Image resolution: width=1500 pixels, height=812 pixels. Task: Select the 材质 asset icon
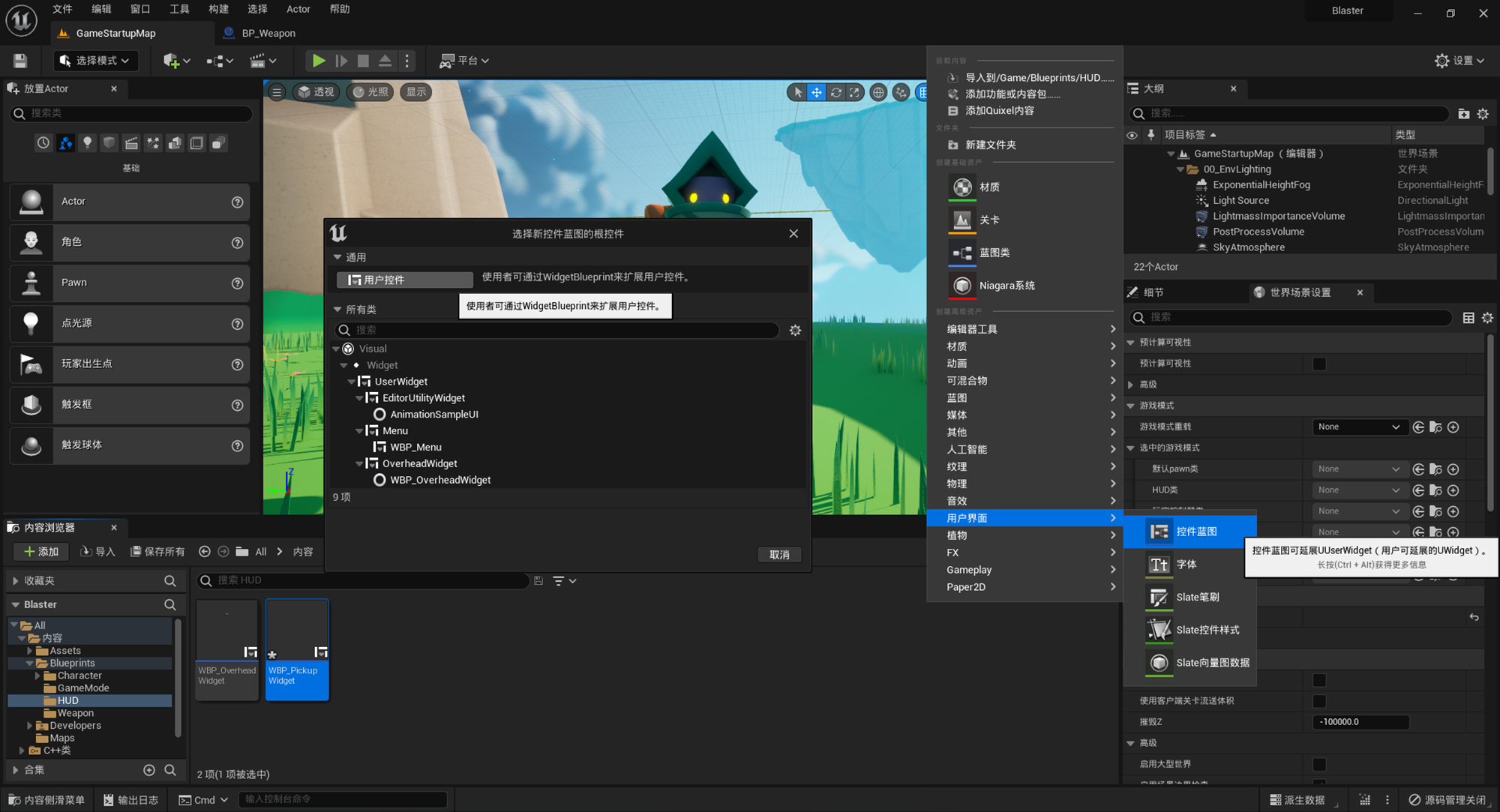pos(962,187)
